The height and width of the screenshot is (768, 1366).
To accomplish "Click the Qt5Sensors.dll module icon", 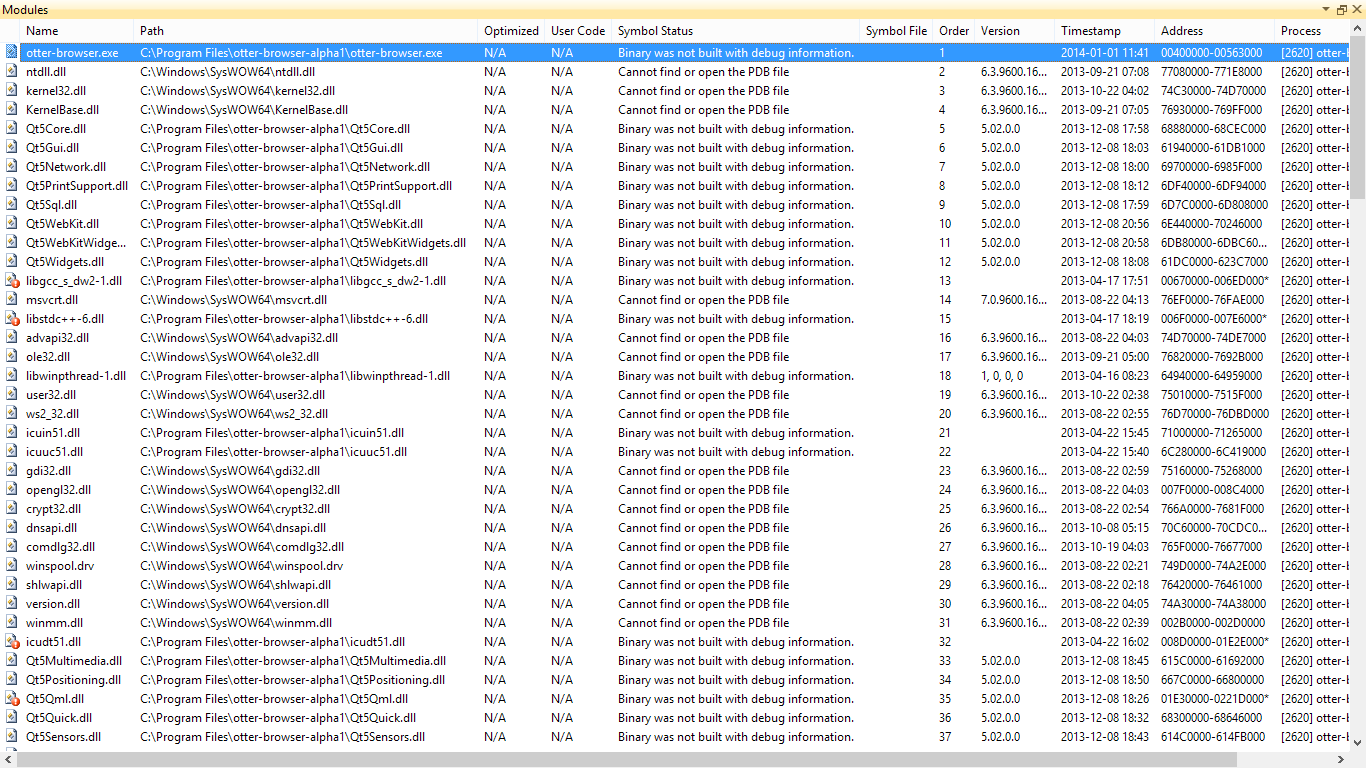I will pos(12,737).
